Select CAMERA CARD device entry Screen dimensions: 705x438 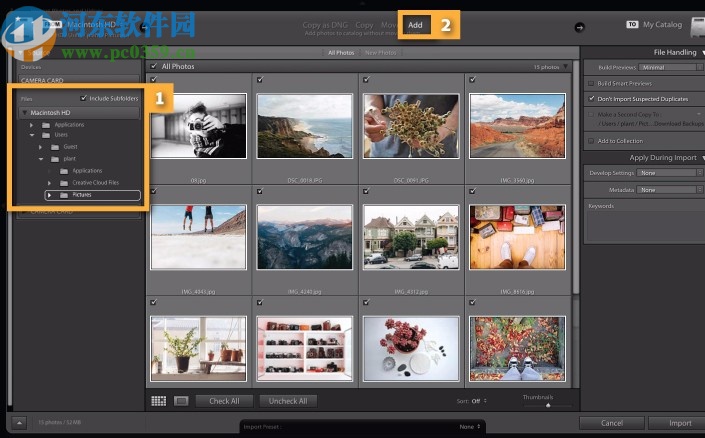pos(42,80)
